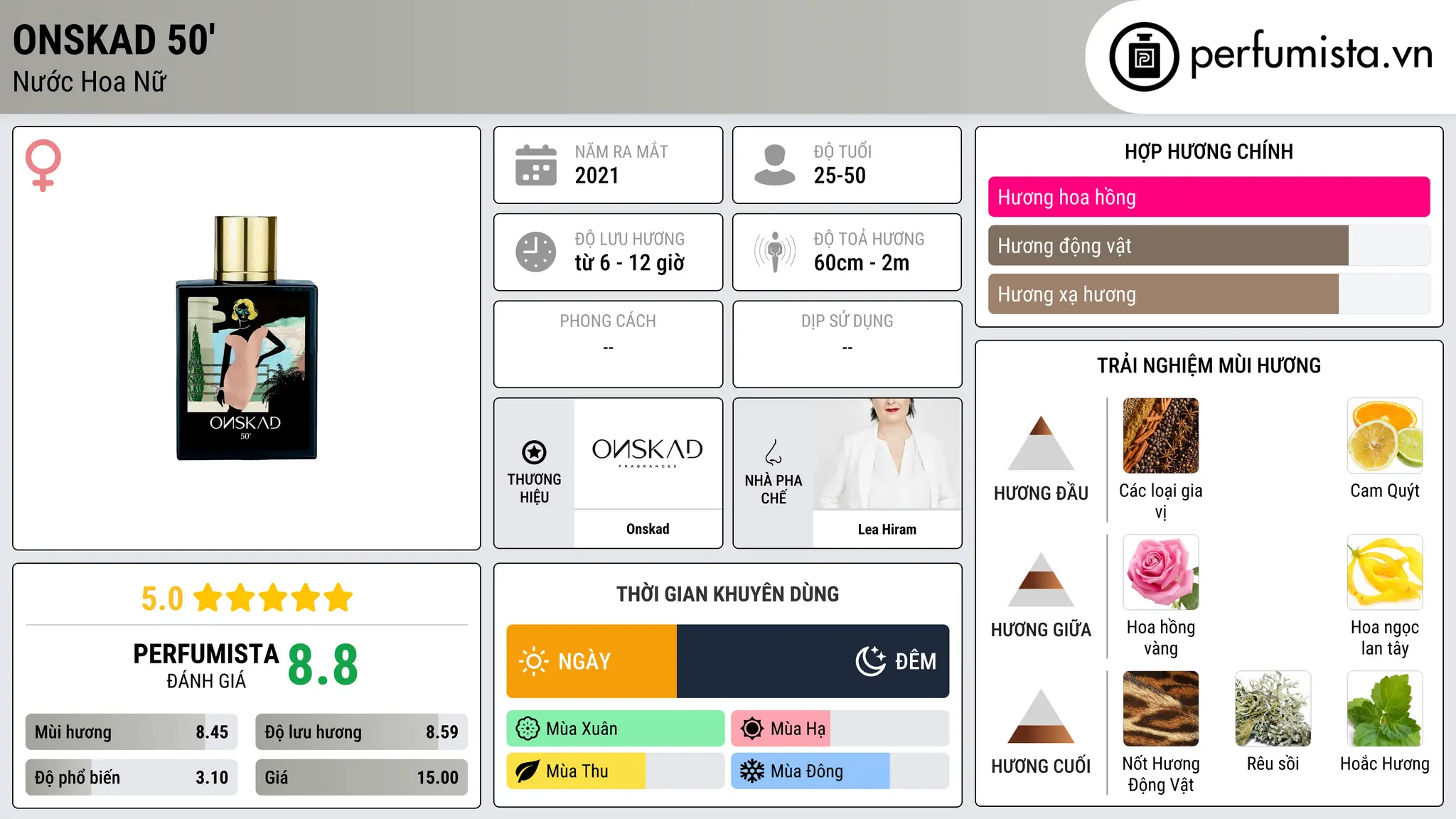1456x819 pixels.
Task: Click the Perfumista Đánh Giá label
Action: (x=206, y=665)
